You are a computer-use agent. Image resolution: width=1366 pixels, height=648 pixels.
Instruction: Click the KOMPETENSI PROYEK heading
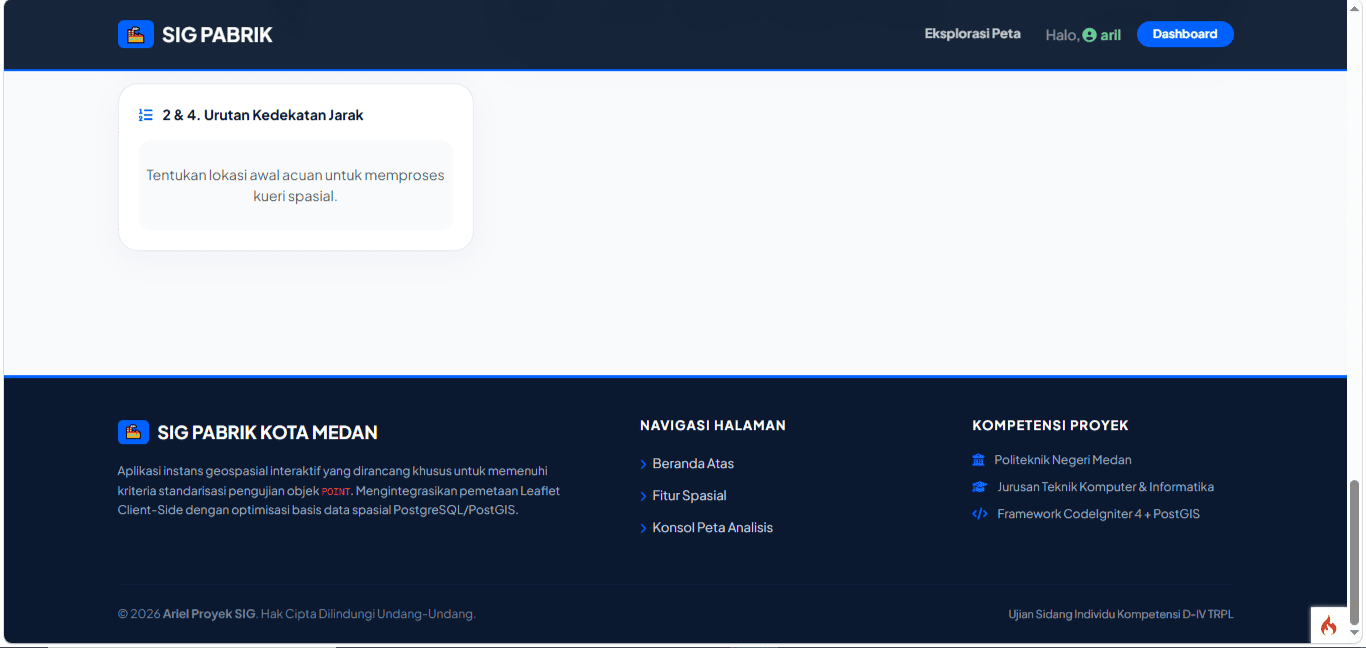1050,425
